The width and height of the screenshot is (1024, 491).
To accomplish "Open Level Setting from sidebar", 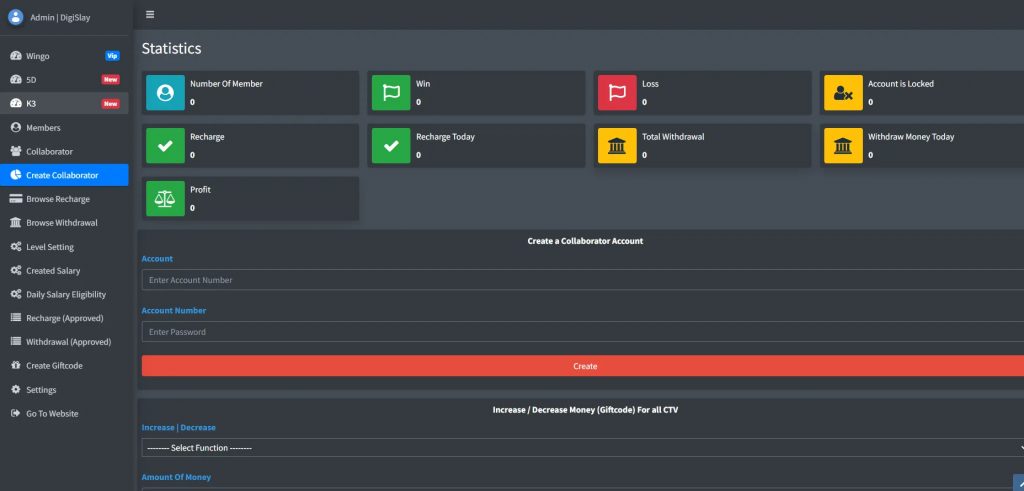I will (x=49, y=247).
